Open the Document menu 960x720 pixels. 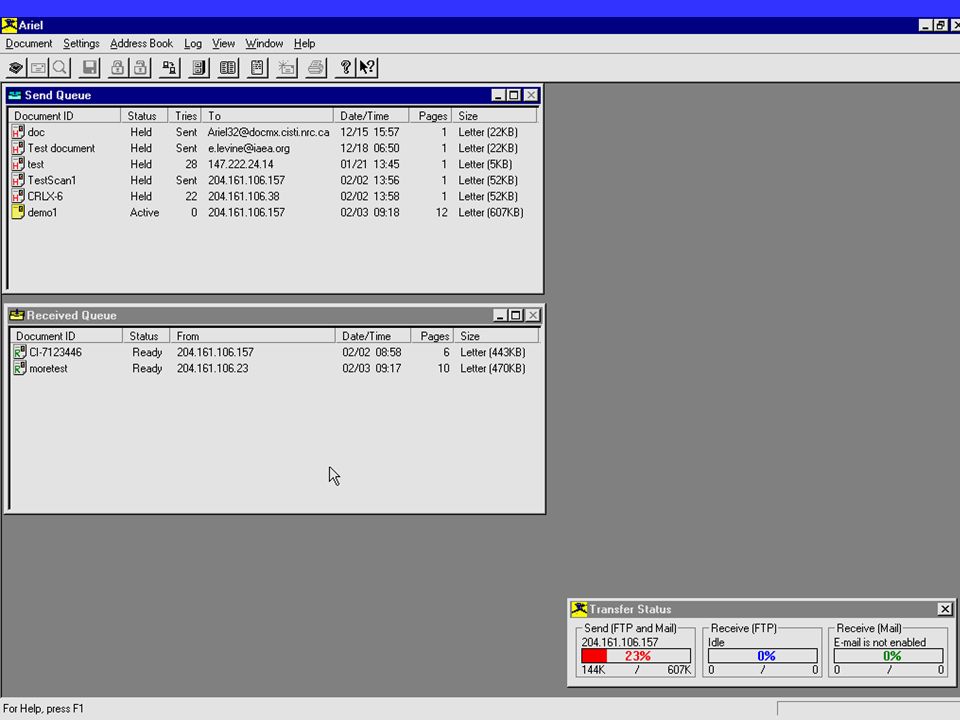click(29, 43)
